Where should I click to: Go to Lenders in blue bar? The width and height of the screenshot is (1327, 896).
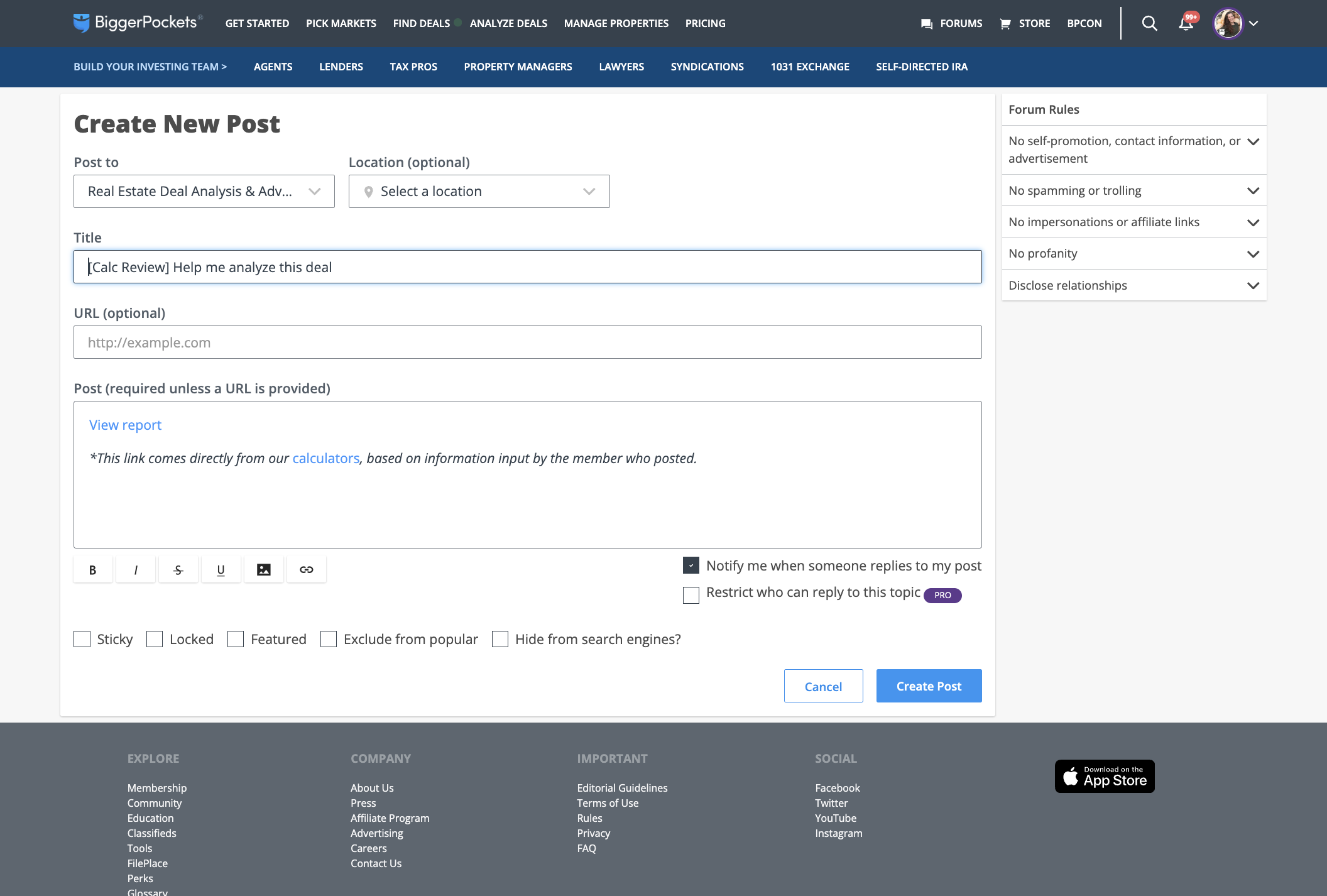pos(341,67)
